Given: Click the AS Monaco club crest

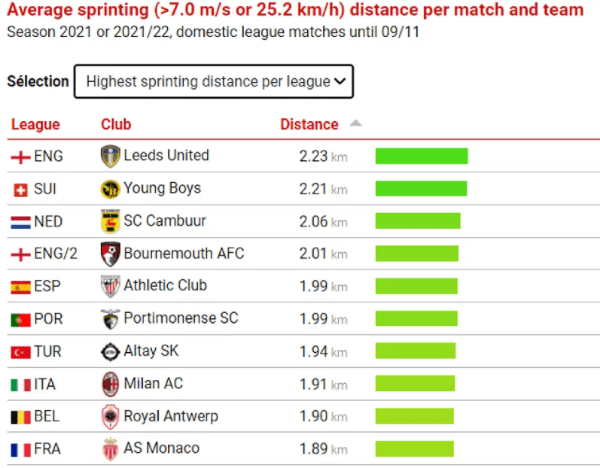Looking at the screenshot, I should [x=110, y=449].
